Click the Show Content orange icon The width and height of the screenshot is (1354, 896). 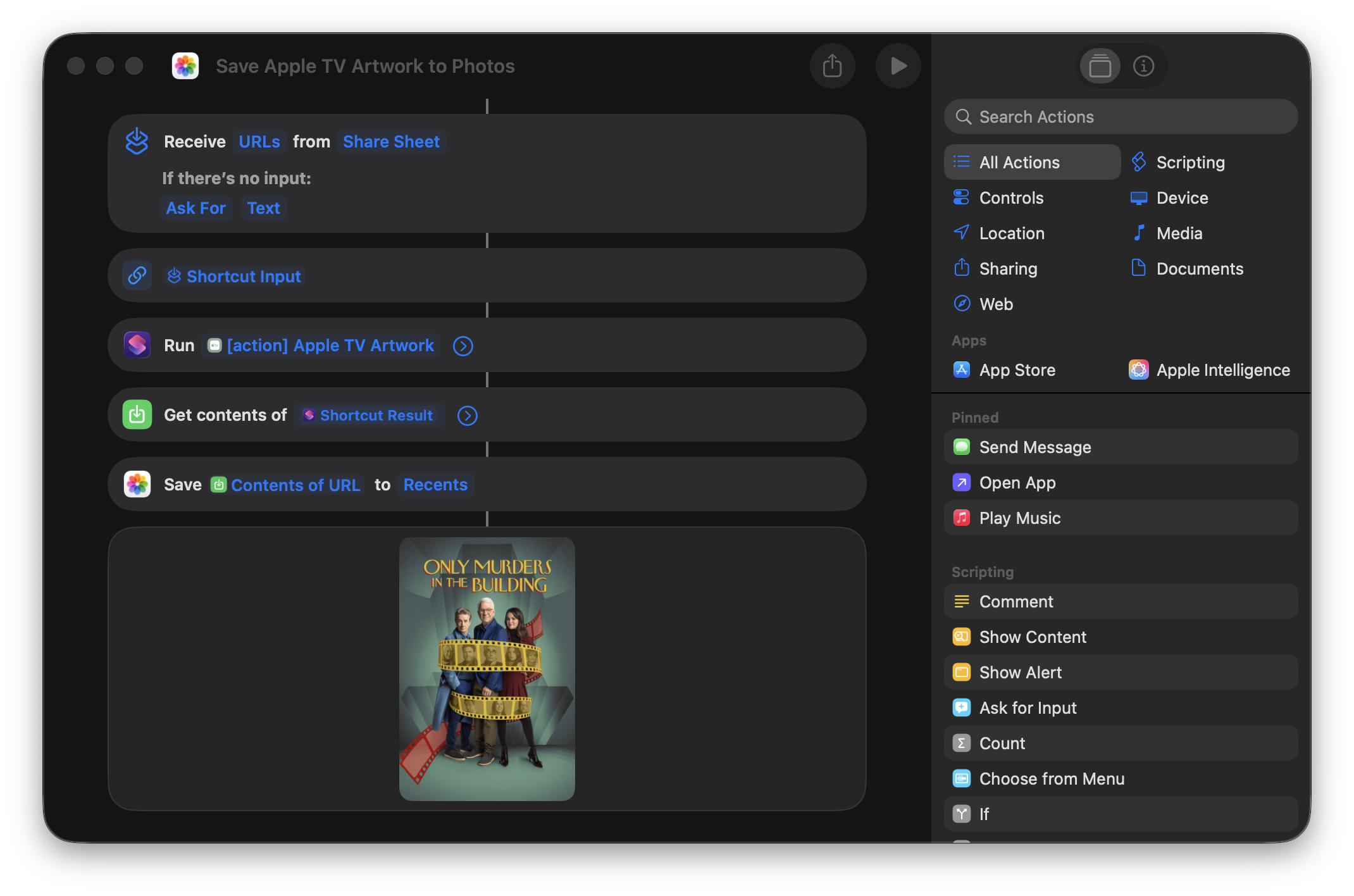pyautogui.click(x=962, y=637)
